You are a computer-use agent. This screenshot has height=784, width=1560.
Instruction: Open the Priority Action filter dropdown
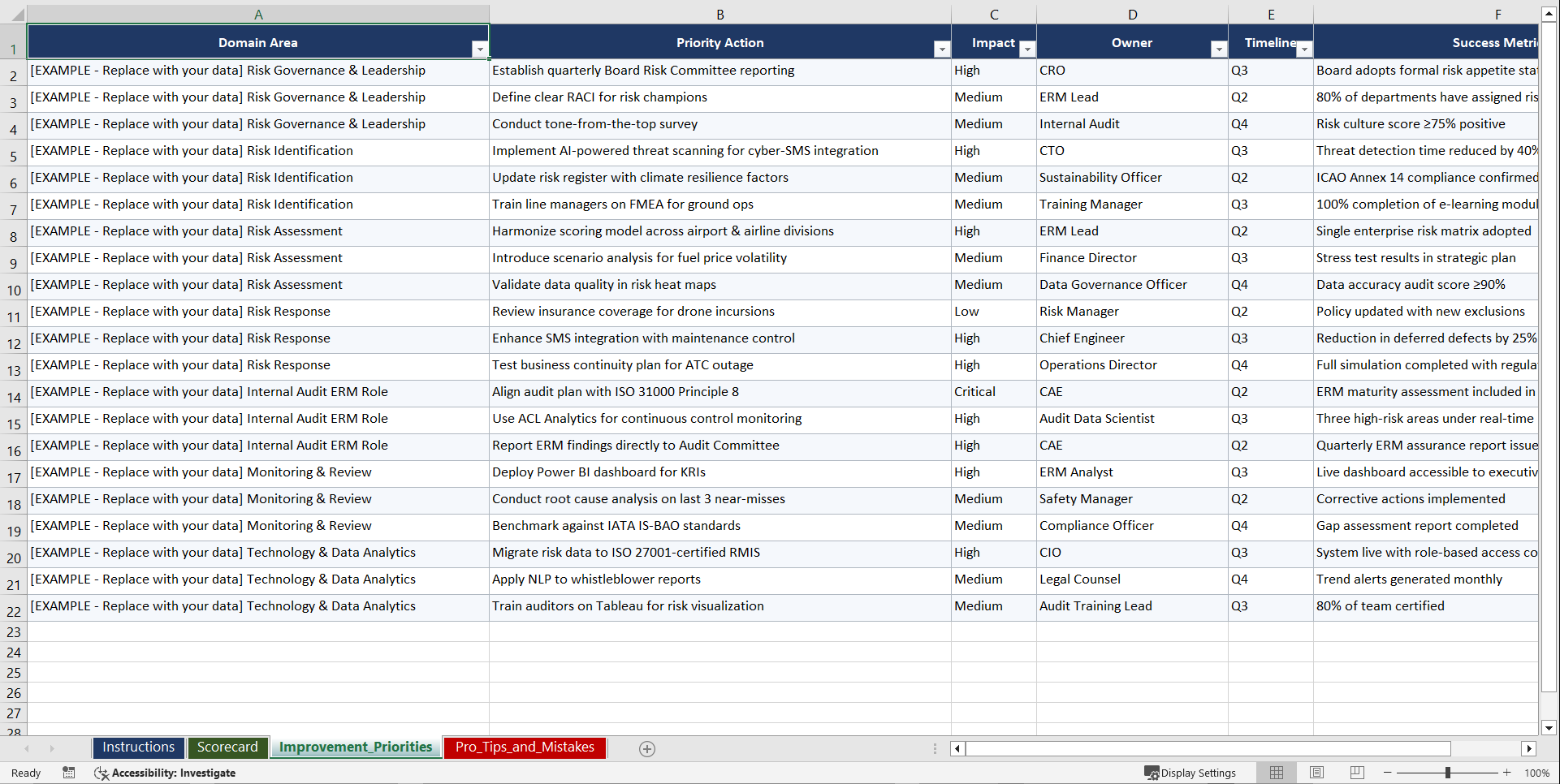(x=941, y=49)
